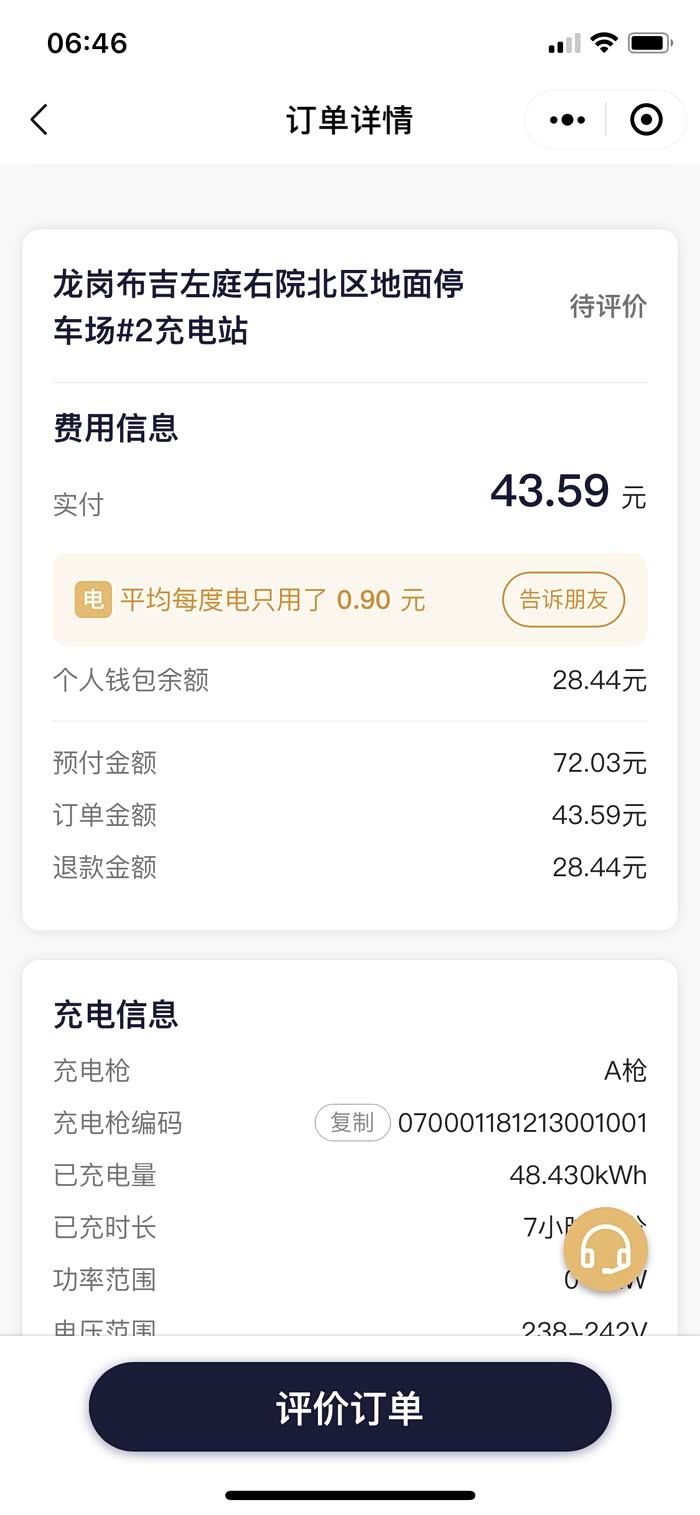The width and height of the screenshot is (700, 1515).
Task: Click the 评价订单 button
Action: tap(350, 1407)
